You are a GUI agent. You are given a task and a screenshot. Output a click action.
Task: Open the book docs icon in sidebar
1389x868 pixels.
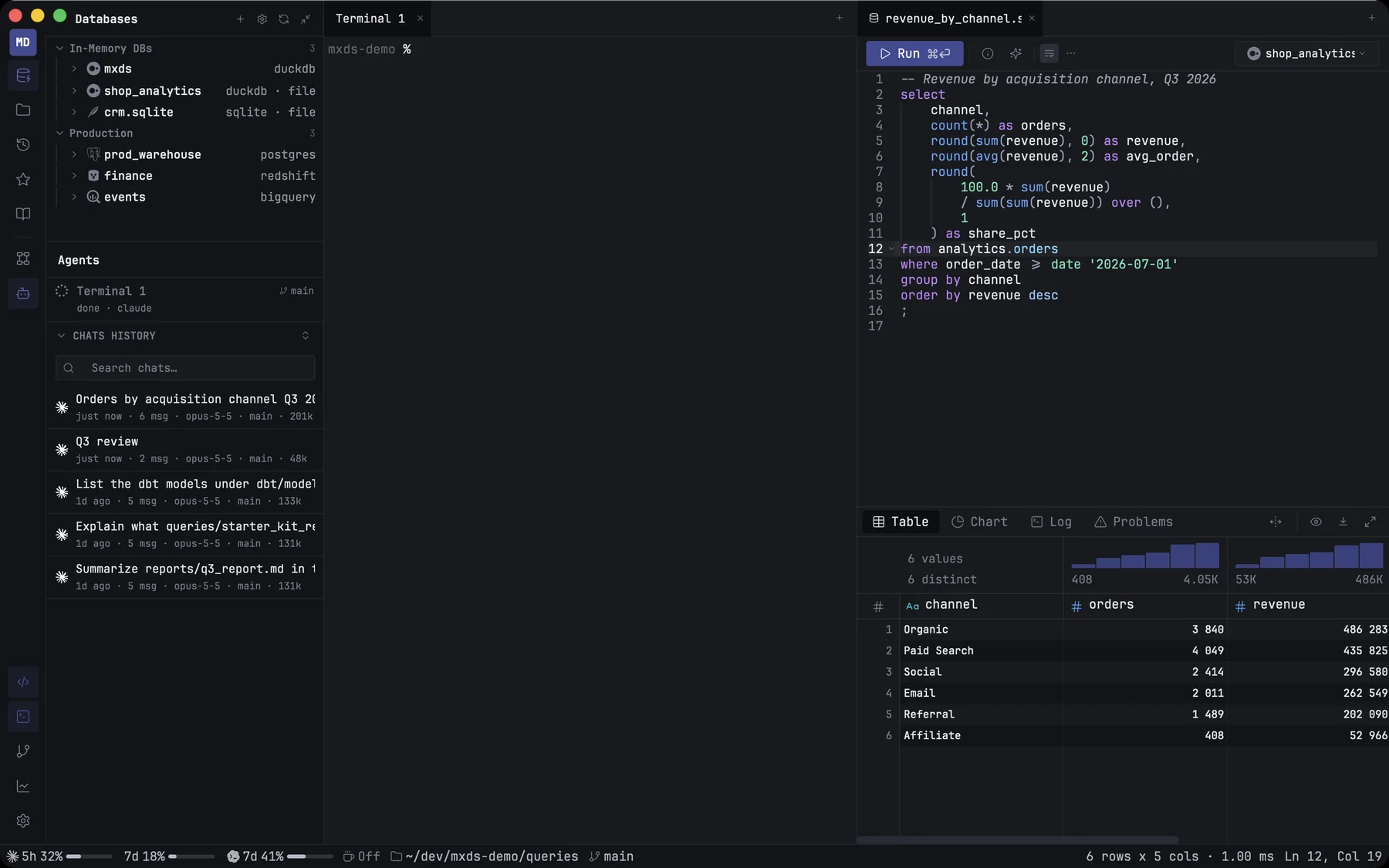[x=23, y=214]
